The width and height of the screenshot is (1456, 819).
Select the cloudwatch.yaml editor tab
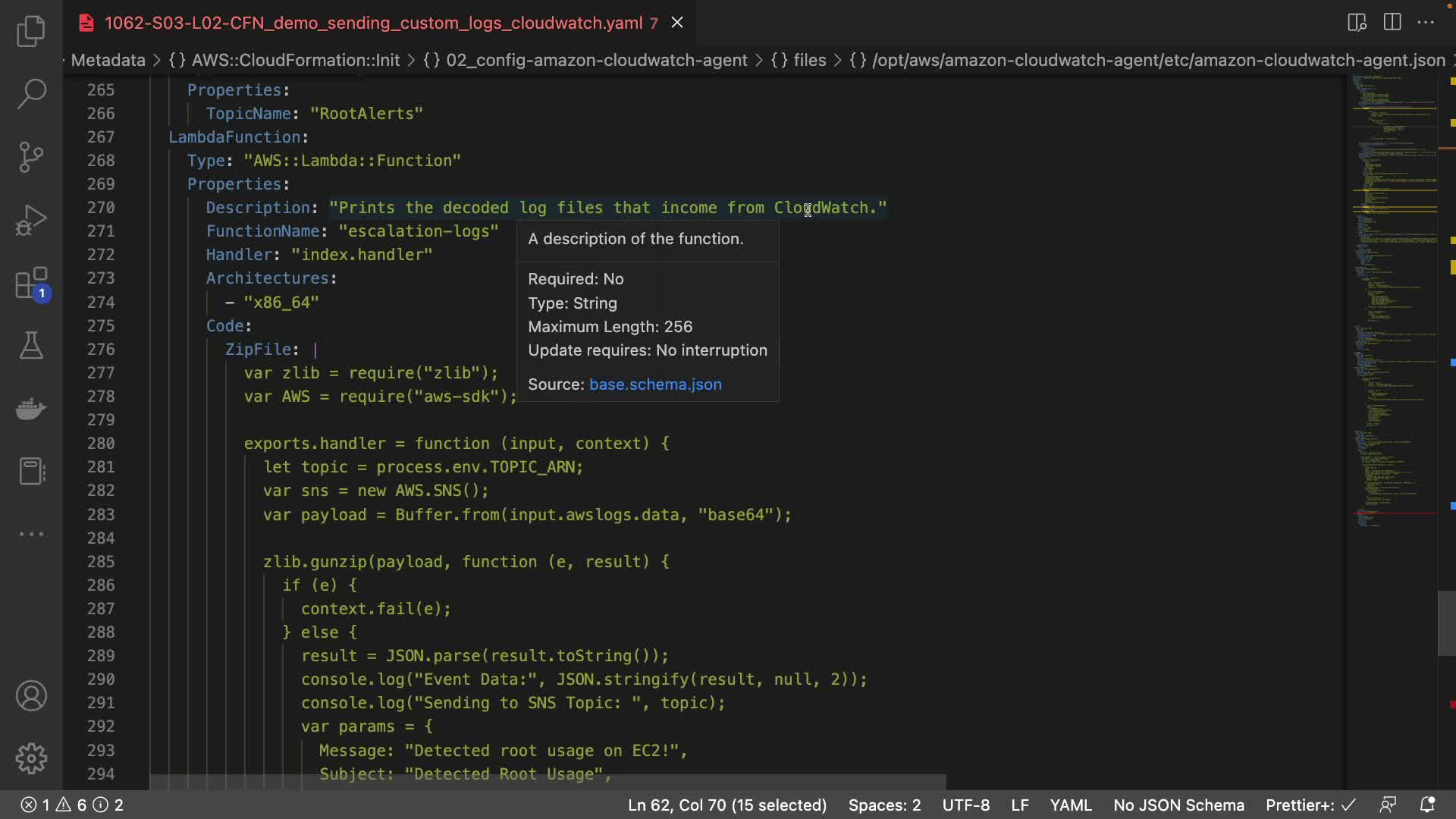point(373,23)
